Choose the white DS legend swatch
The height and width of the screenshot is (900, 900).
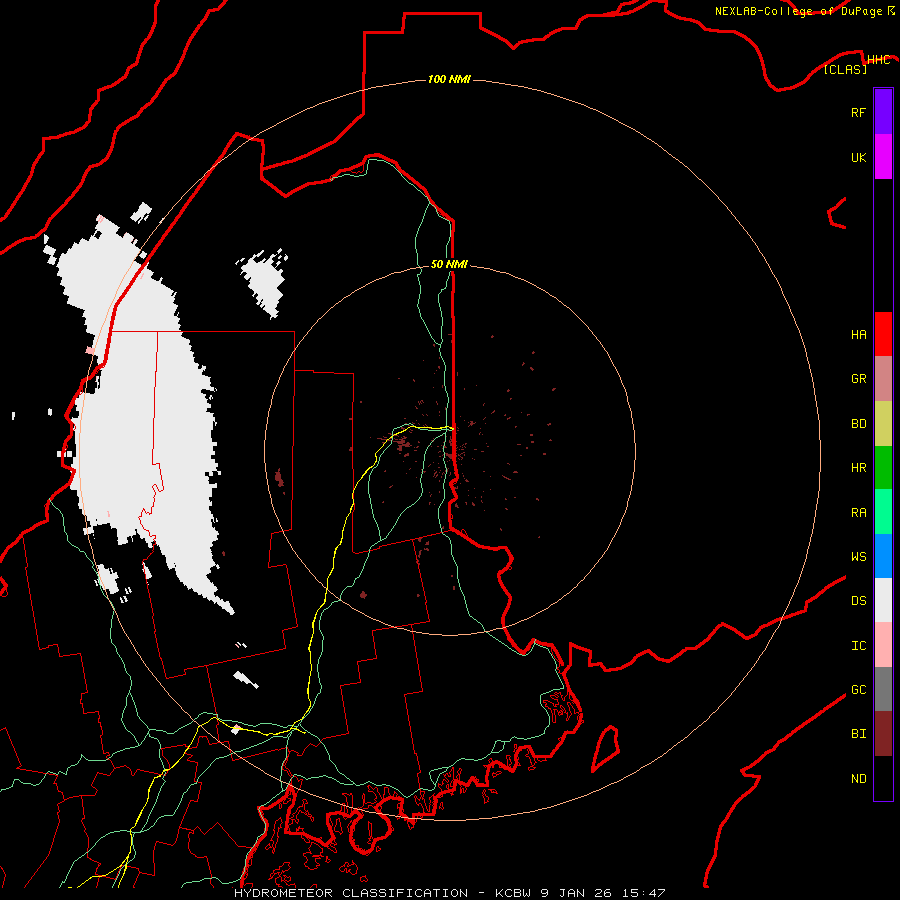[x=883, y=600]
